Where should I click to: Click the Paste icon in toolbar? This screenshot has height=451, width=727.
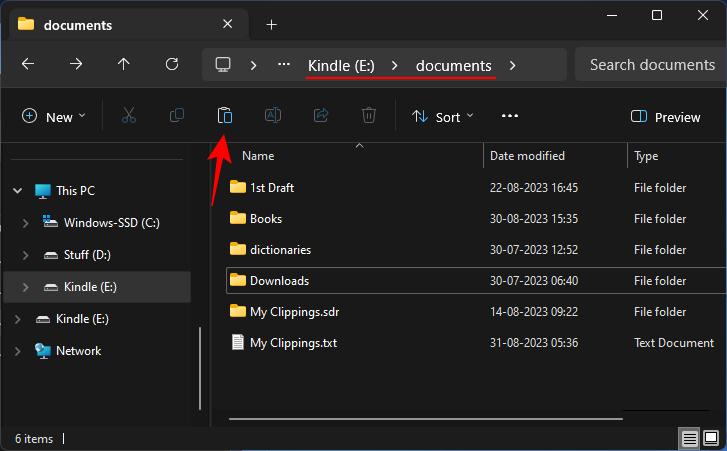click(225, 116)
